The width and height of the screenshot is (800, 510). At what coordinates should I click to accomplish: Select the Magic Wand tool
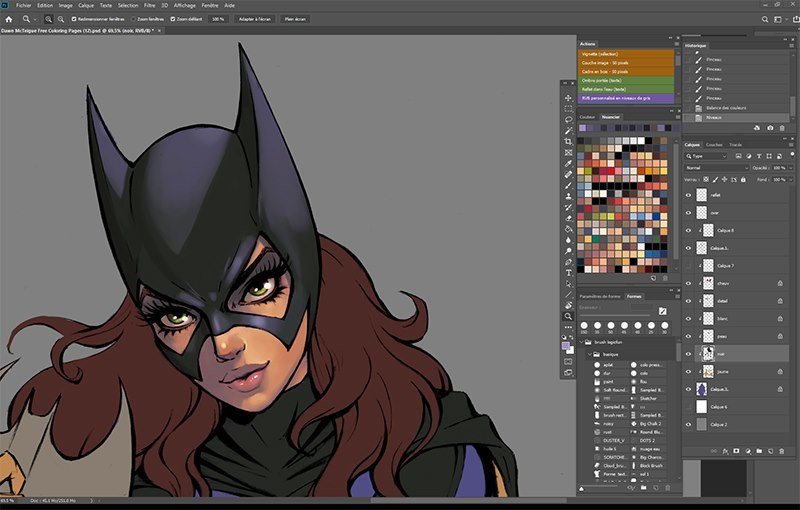(568, 131)
